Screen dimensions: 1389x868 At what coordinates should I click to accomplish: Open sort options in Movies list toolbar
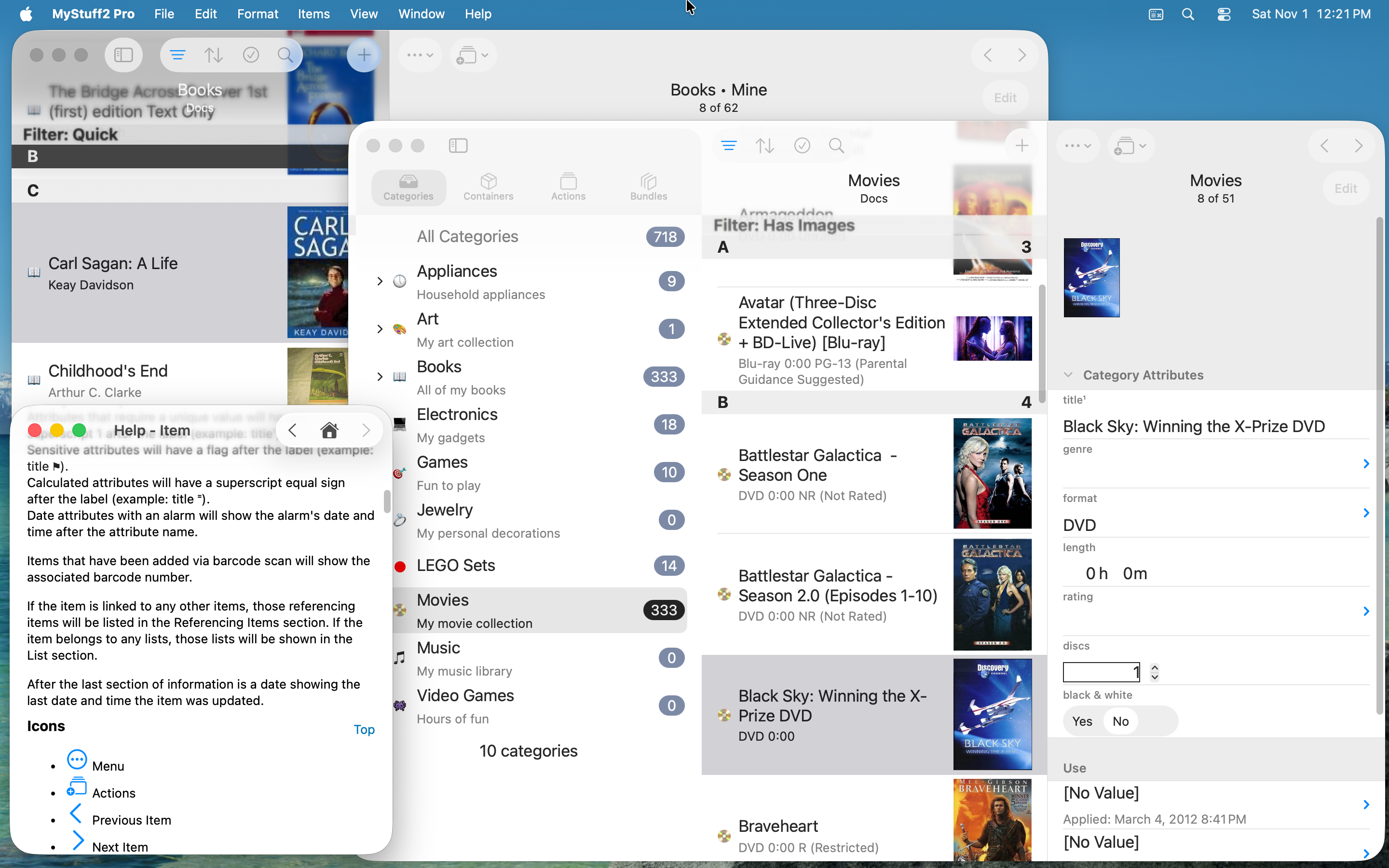[x=764, y=146]
